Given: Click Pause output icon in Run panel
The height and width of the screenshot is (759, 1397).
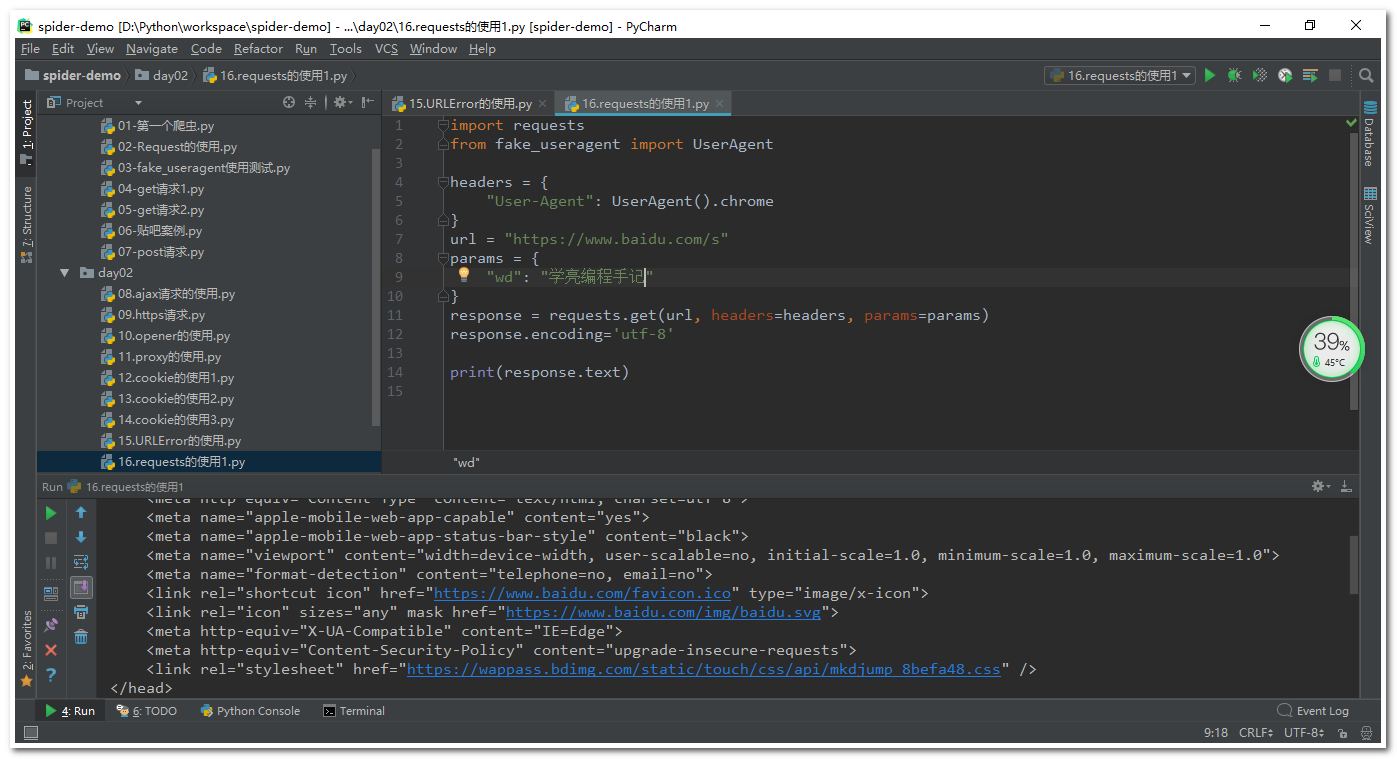Looking at the screenshot, I should (x=51, y=563).
